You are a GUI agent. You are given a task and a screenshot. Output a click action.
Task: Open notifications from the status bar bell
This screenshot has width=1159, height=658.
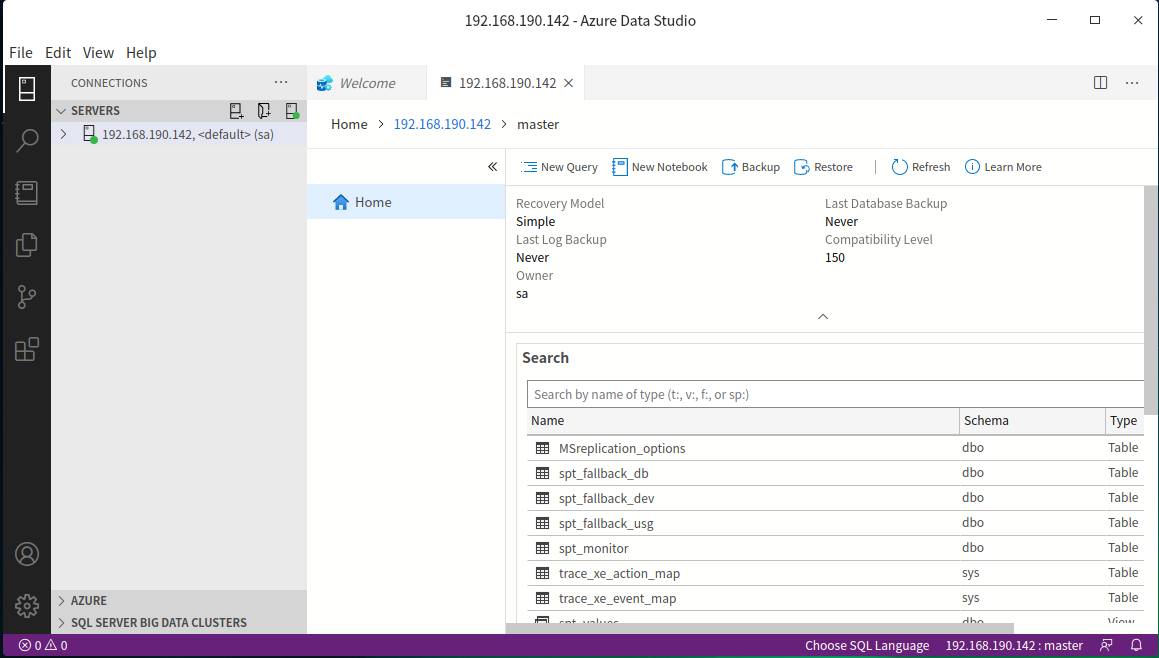point(1137,645)
